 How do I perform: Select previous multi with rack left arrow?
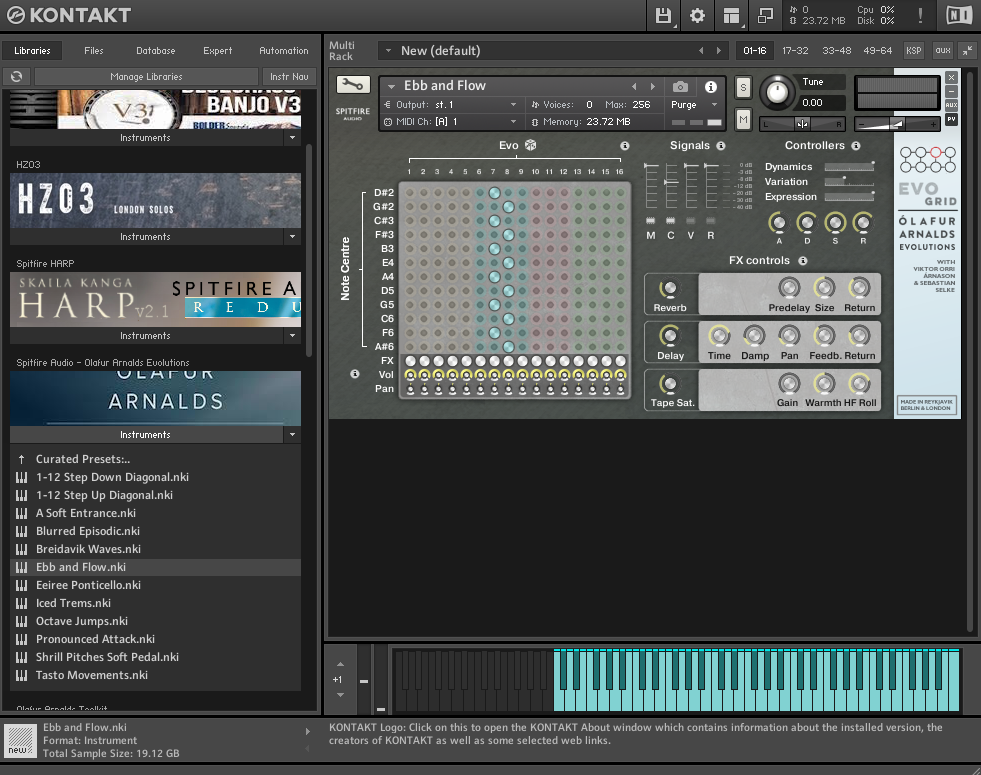coord(701,51)
